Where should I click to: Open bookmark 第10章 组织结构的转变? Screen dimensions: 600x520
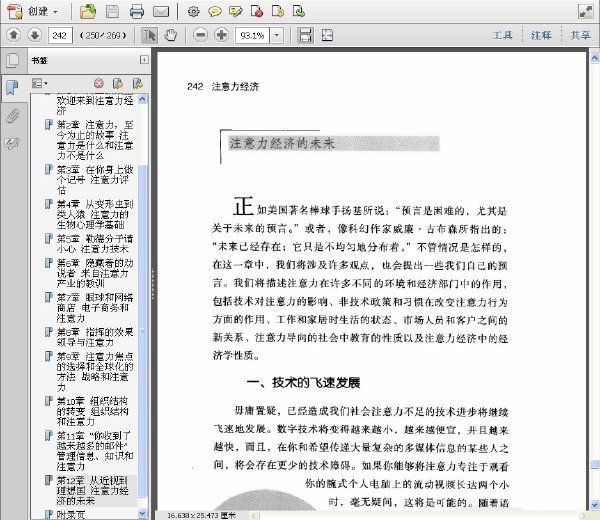(93, 411)
